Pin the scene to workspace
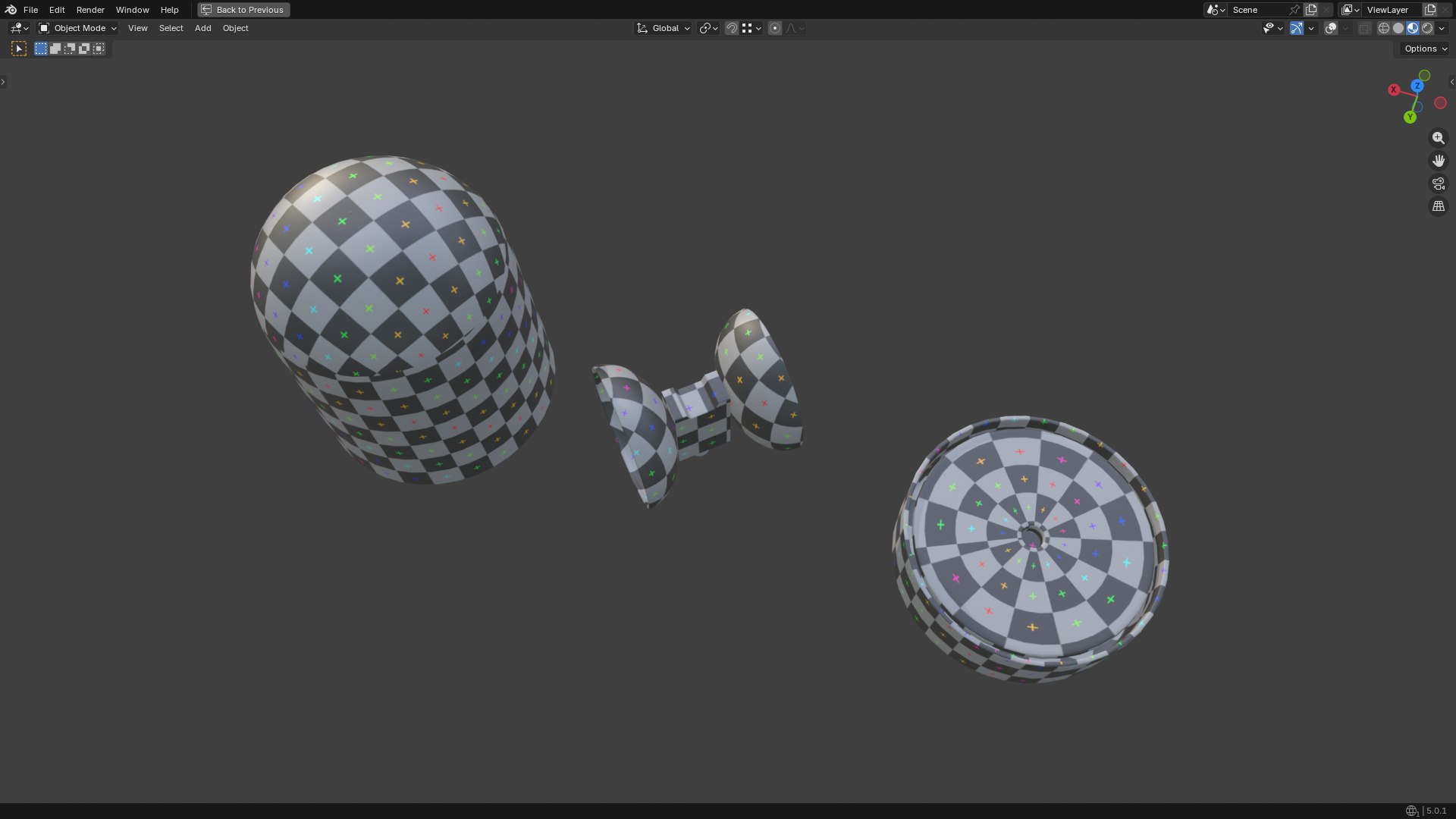Image resolution: width=1456 pixels, height=819 pixels. click(x=1294, y=10)
